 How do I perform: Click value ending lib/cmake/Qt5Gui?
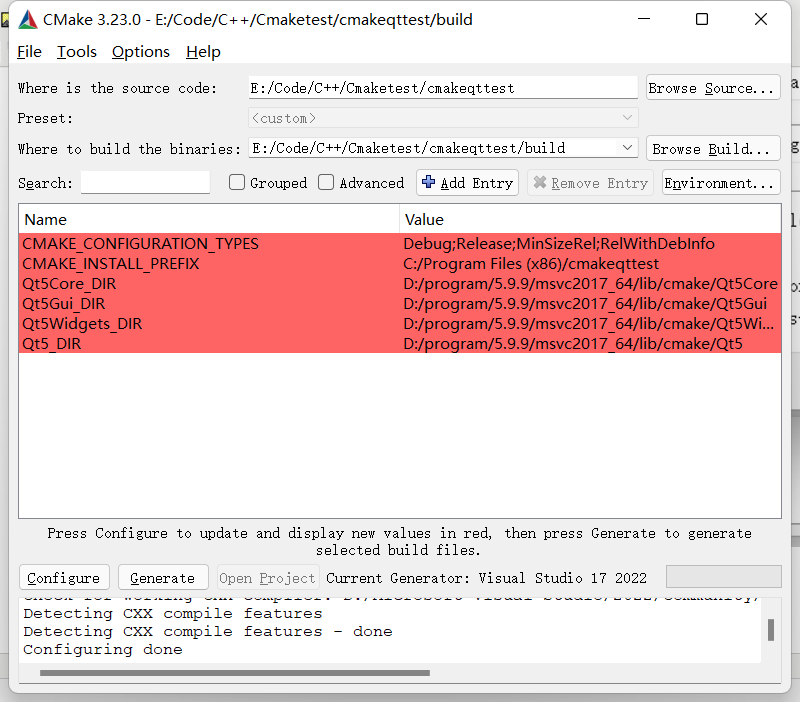click(x=585, y=304)
